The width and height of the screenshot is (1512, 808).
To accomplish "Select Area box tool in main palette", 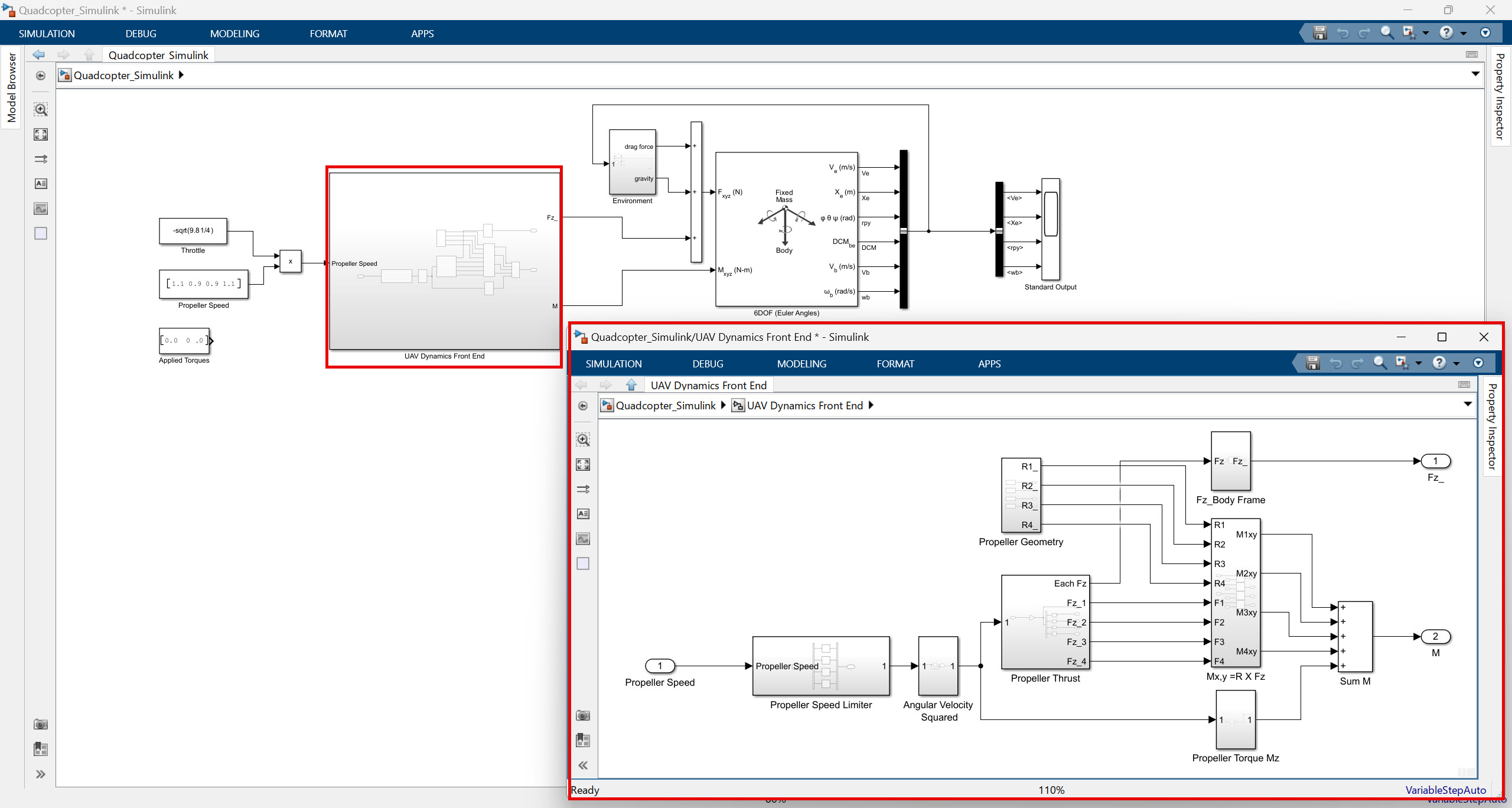I will (x=41, y=233).
